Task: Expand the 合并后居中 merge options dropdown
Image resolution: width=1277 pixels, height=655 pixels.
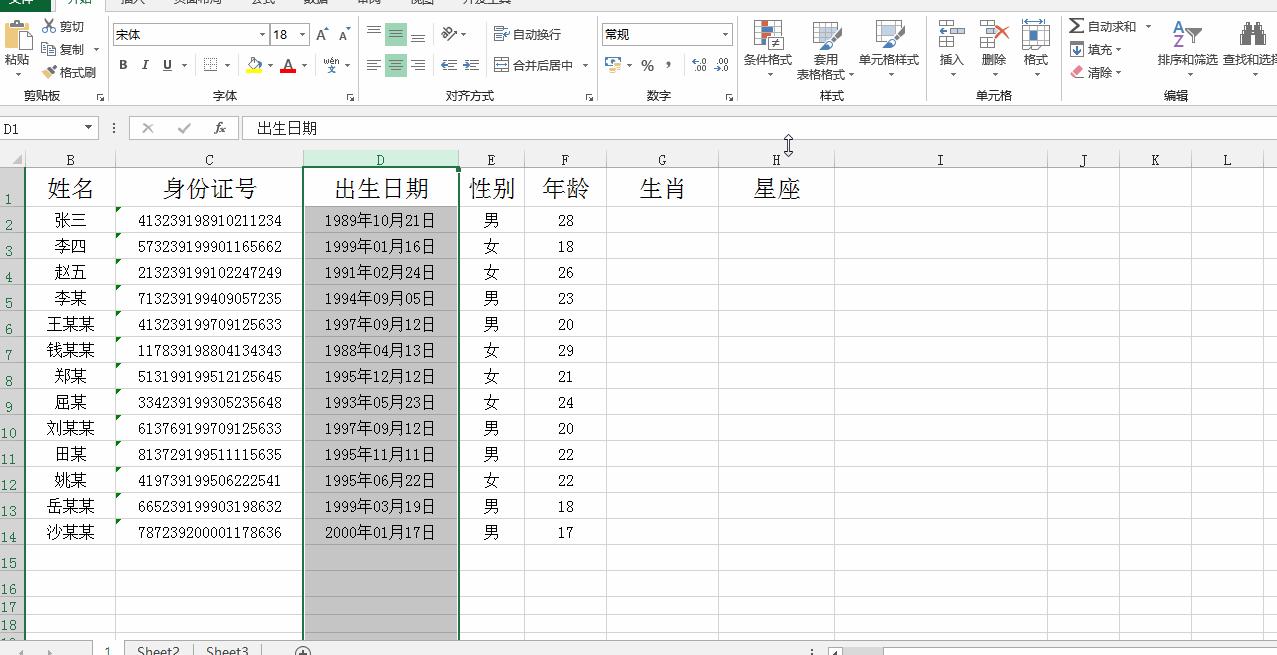Action: [586, 65]
